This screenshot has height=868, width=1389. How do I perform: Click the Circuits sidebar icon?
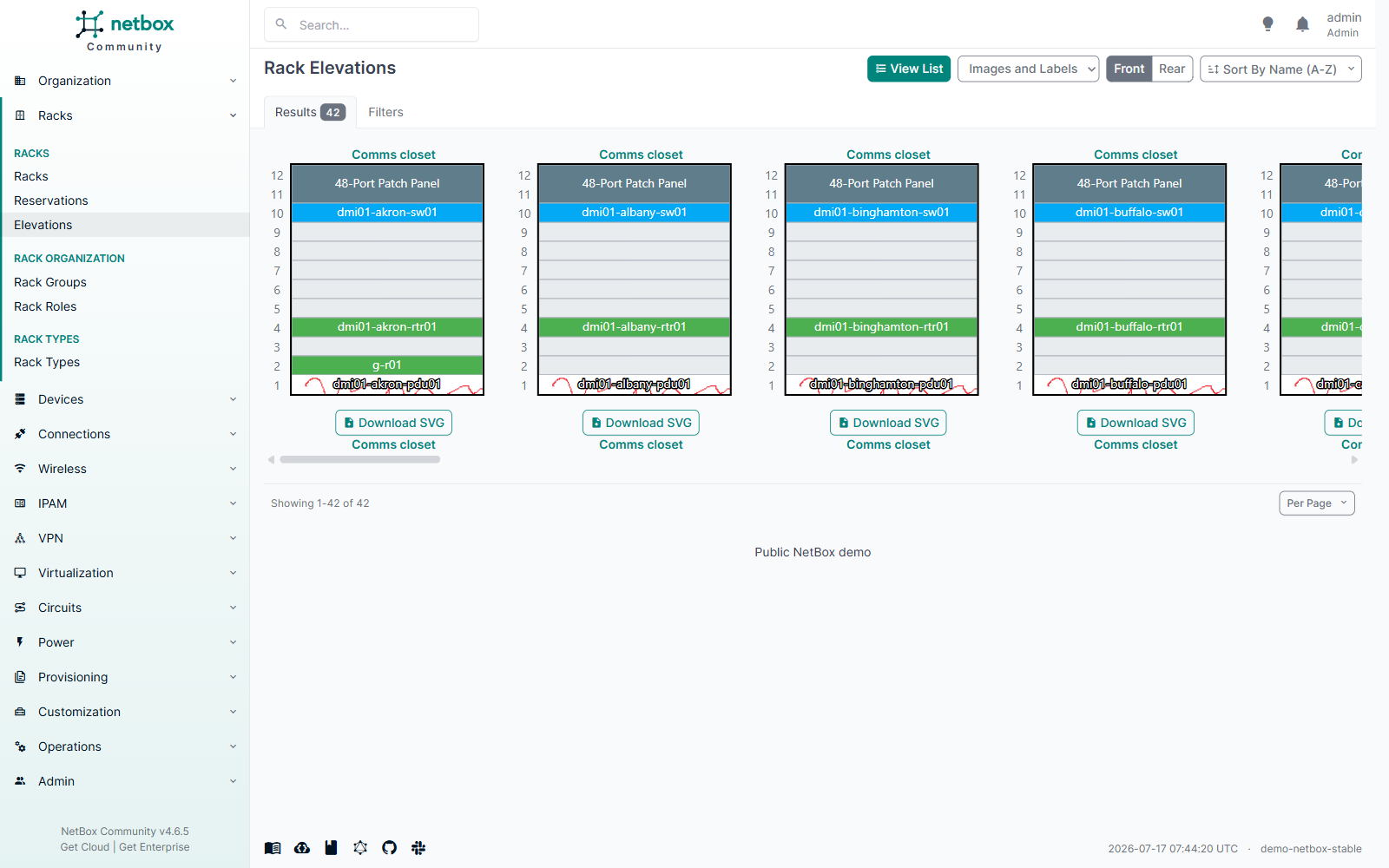click(20, 608)
